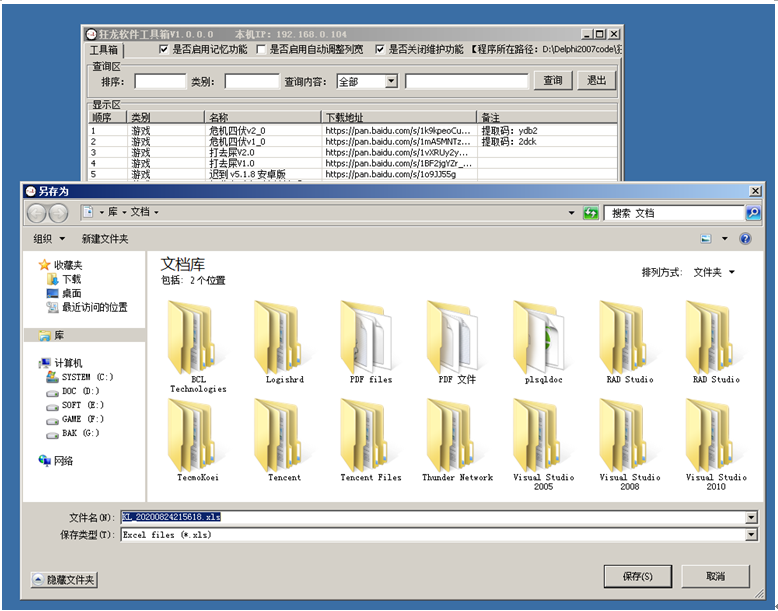778x611 pixels.
Task: Open the 查询内容 全部 dropdown
Action: point(391,81)
